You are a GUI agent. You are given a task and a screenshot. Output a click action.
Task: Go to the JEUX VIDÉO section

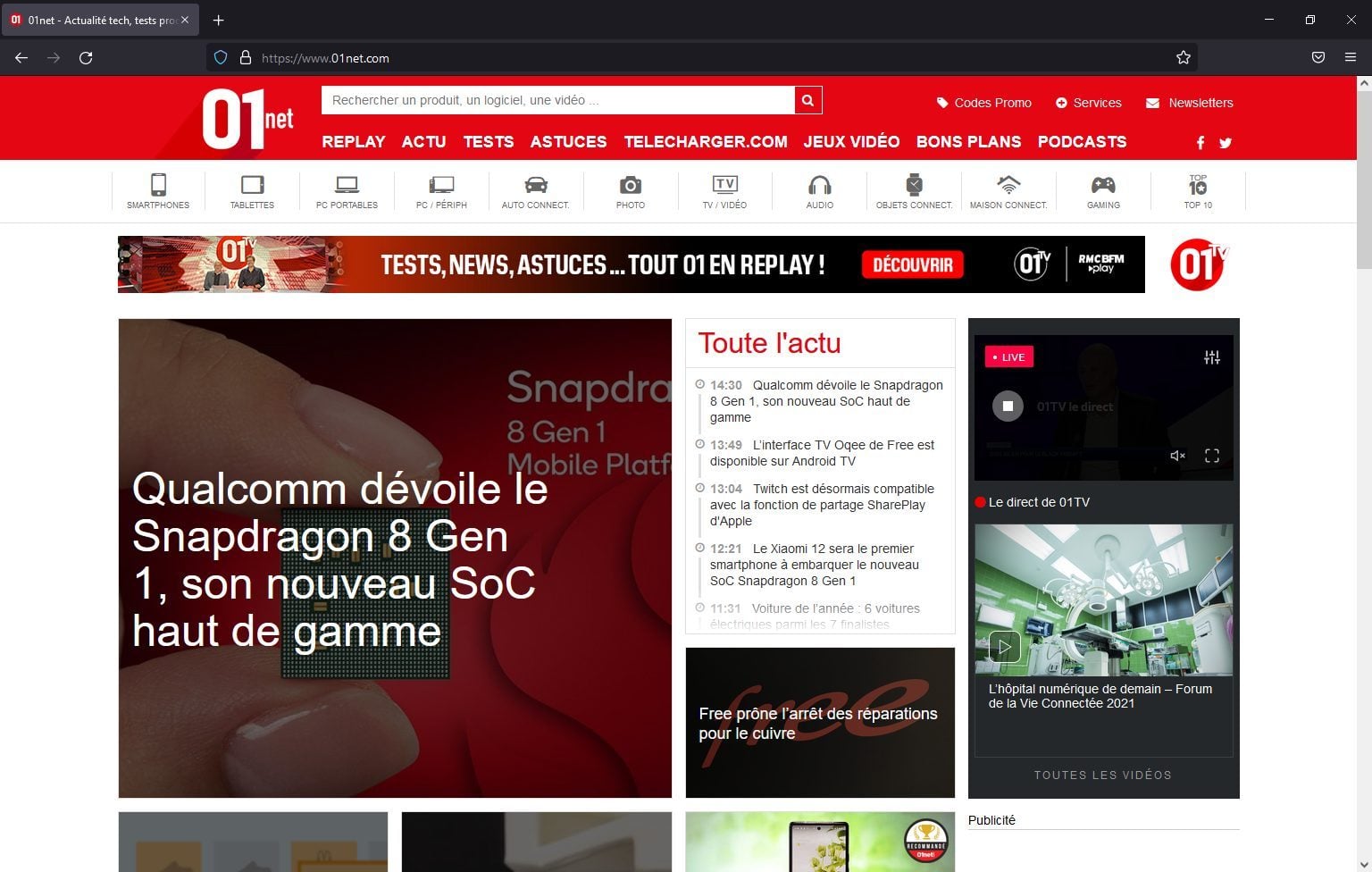[851, 142]
